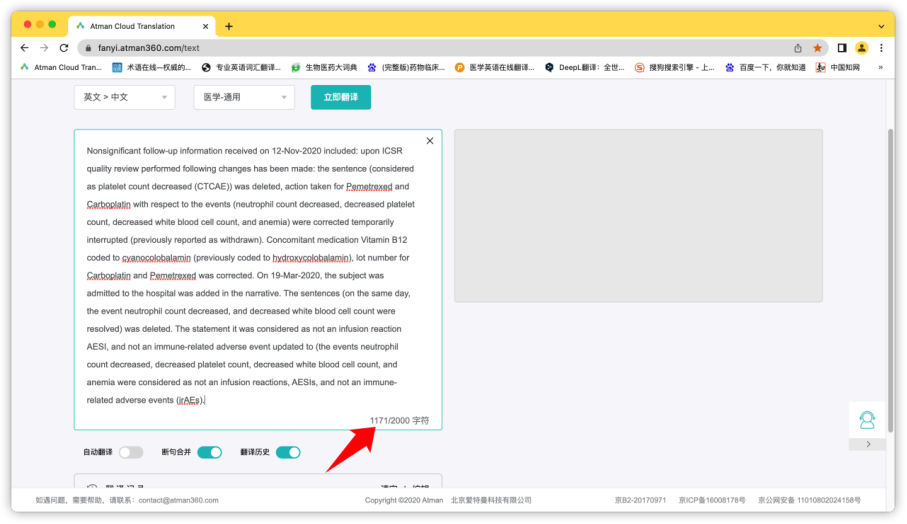This screenshot has height=524, width=907.
Task: Select the Atman Cloud Translation tab
Action: tap(142, 26)
